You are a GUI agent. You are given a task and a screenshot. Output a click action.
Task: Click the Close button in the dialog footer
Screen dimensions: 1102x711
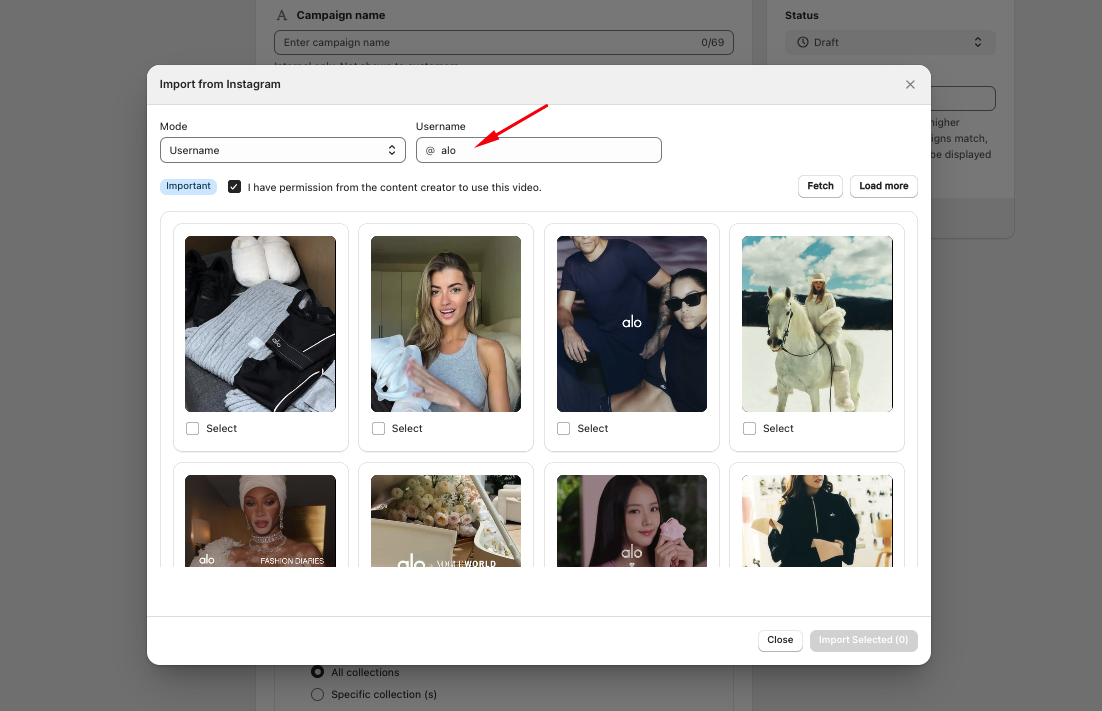(x=780, y=640)
